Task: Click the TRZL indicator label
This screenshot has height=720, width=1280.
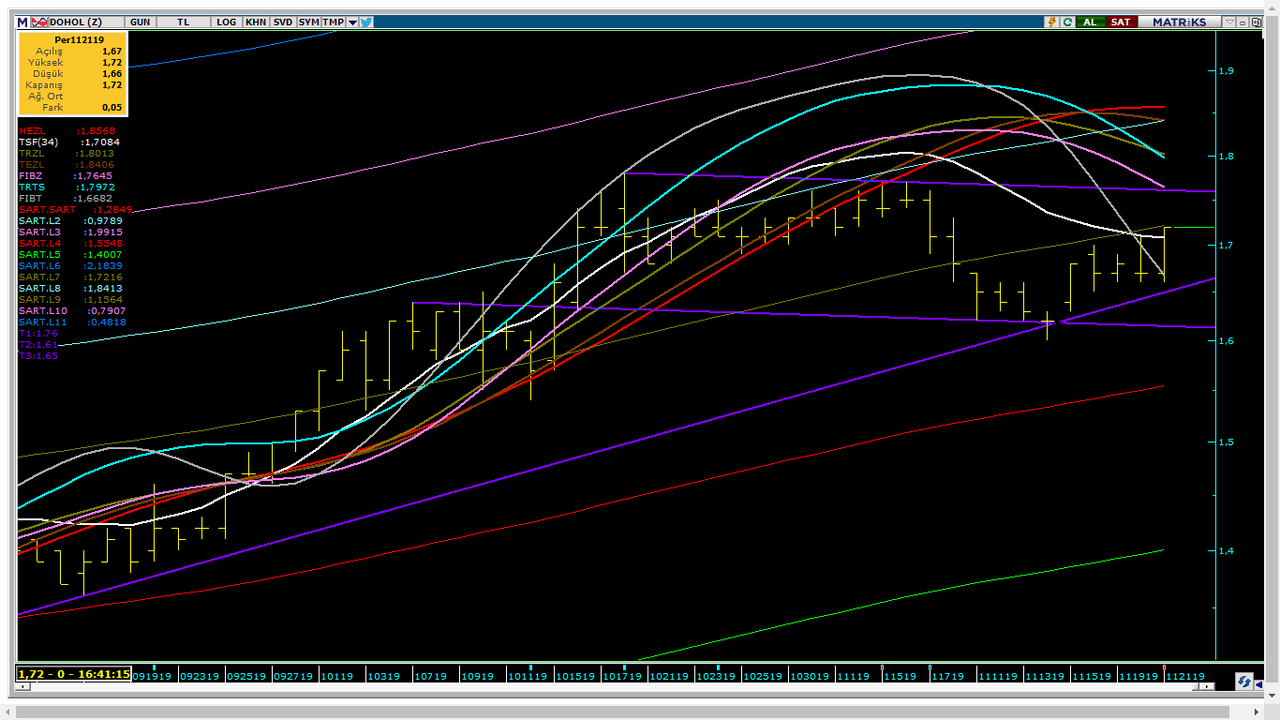Action: [32, 154]
